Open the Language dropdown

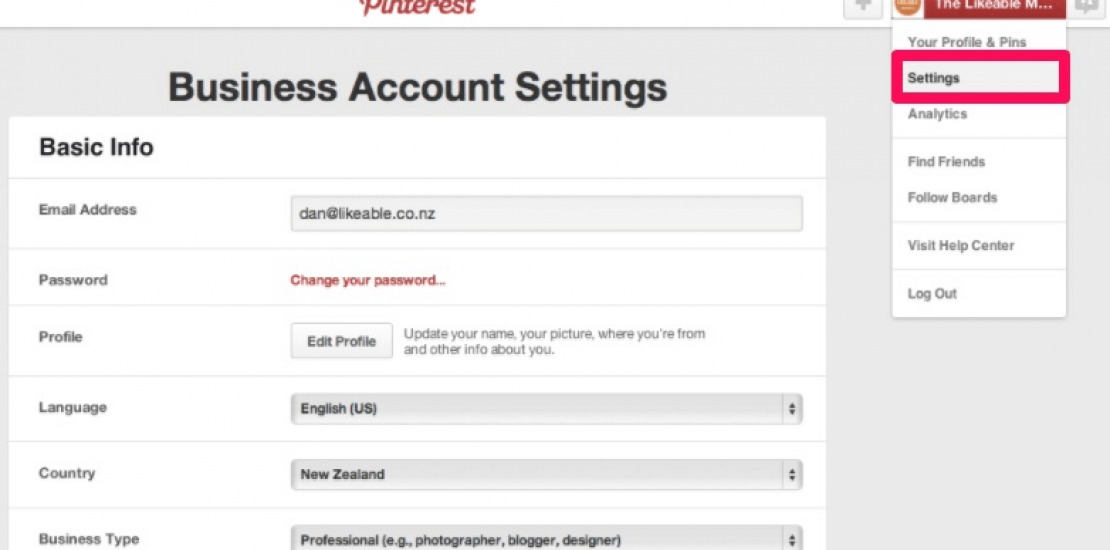tap(545, 409)
